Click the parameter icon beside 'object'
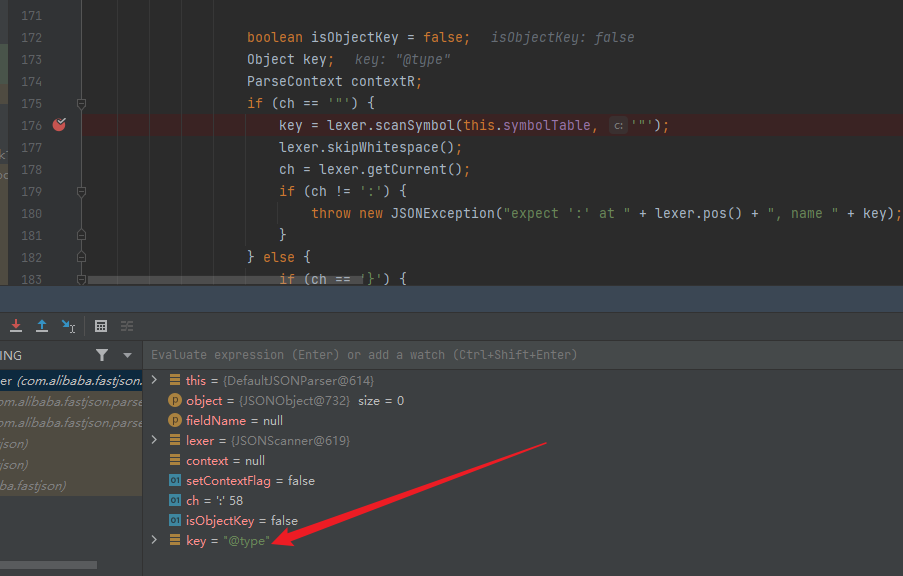The height and width of the screenshot is (576, 903). [174, 400]
